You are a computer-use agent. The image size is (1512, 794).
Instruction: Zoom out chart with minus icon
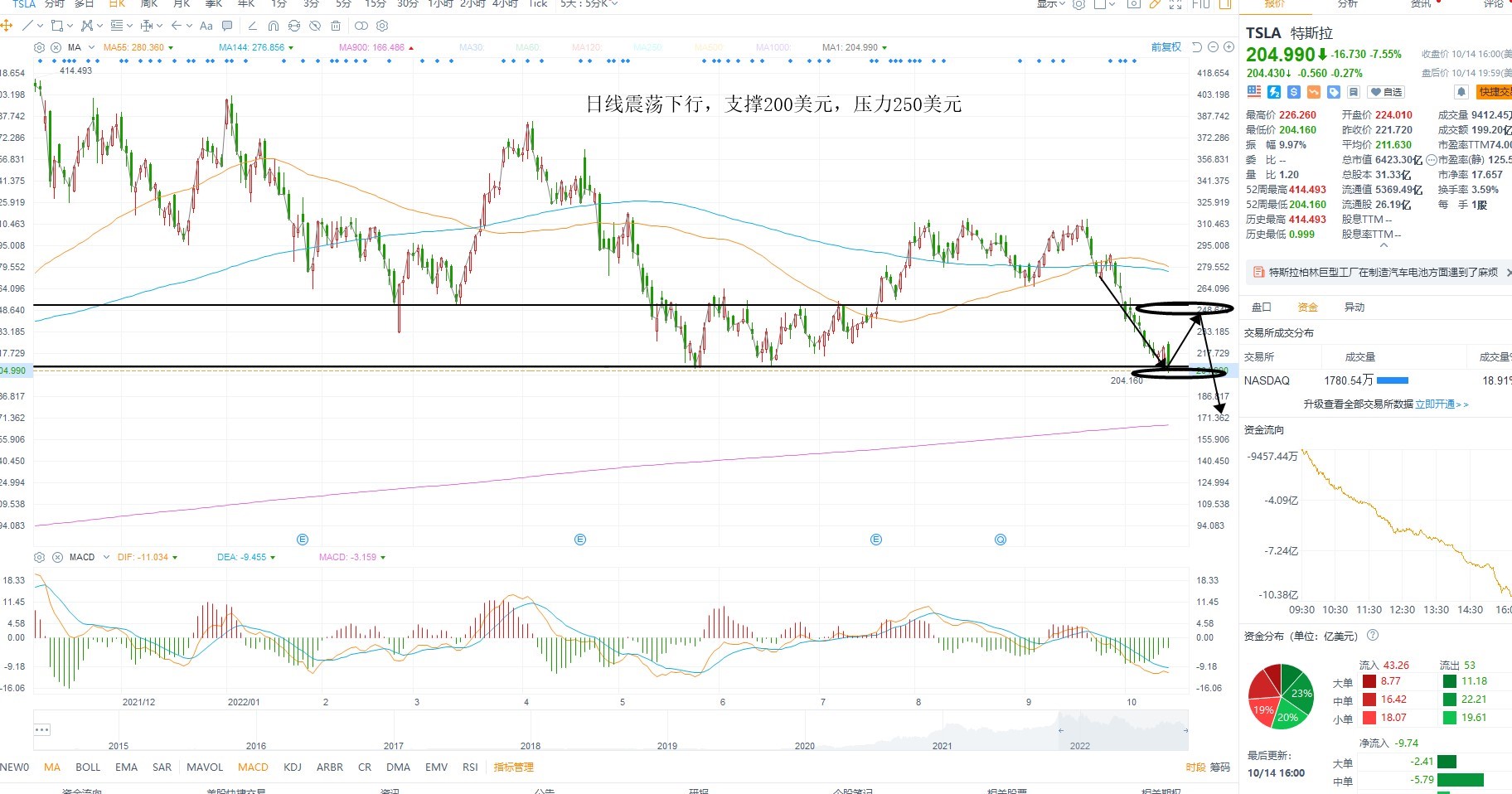pyautogui.click(x=1213, y=47)
